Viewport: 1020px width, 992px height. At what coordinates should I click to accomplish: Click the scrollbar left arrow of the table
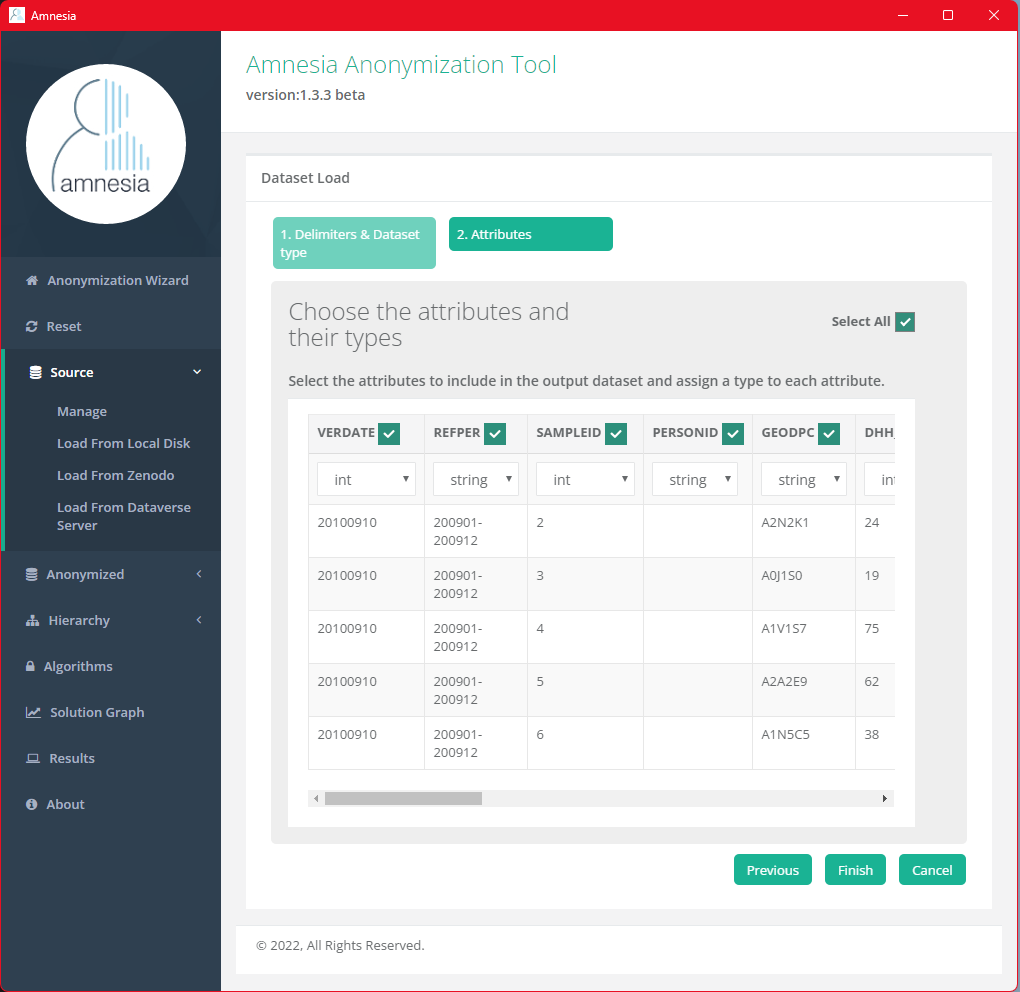317,799
